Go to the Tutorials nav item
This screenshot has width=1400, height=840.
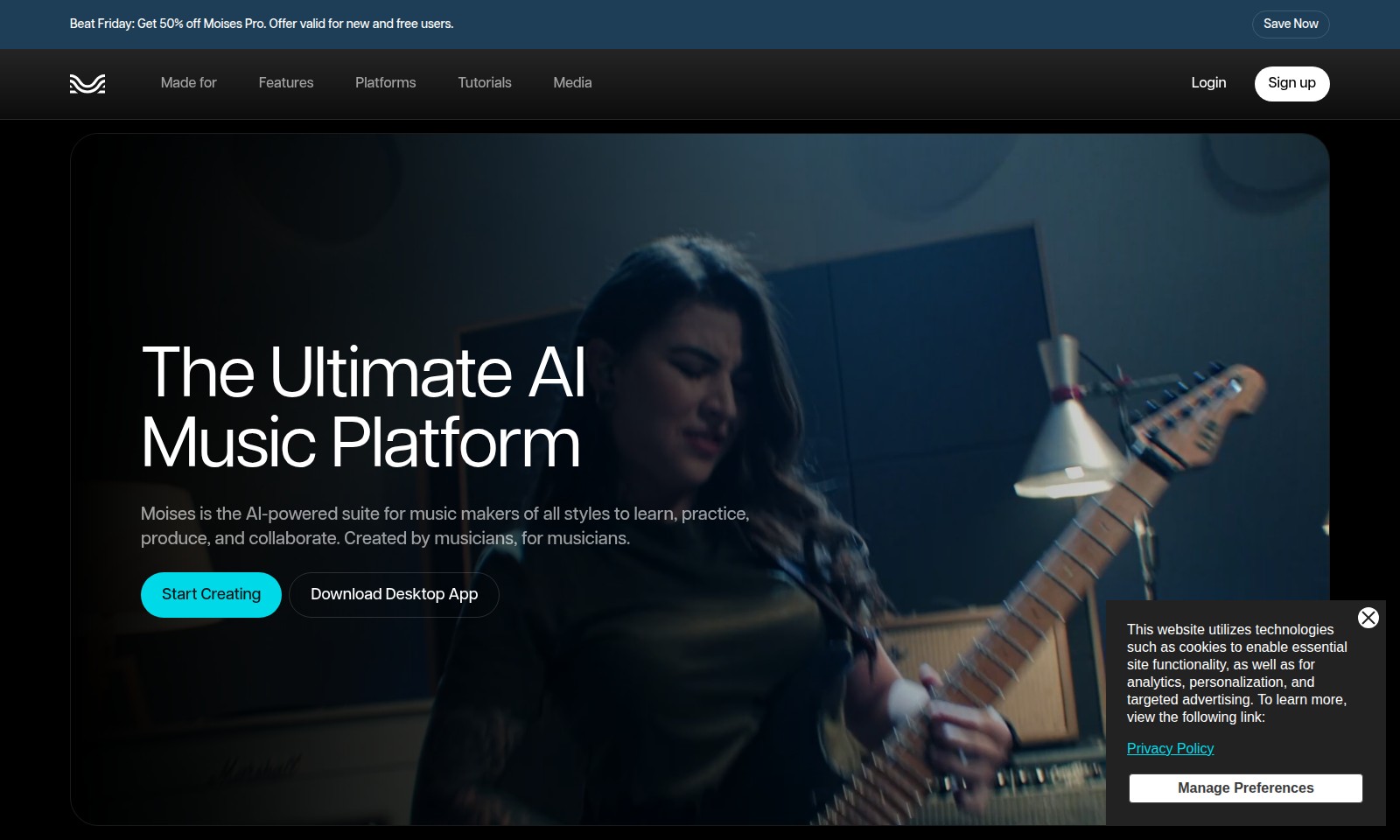(x=485, y=83)
